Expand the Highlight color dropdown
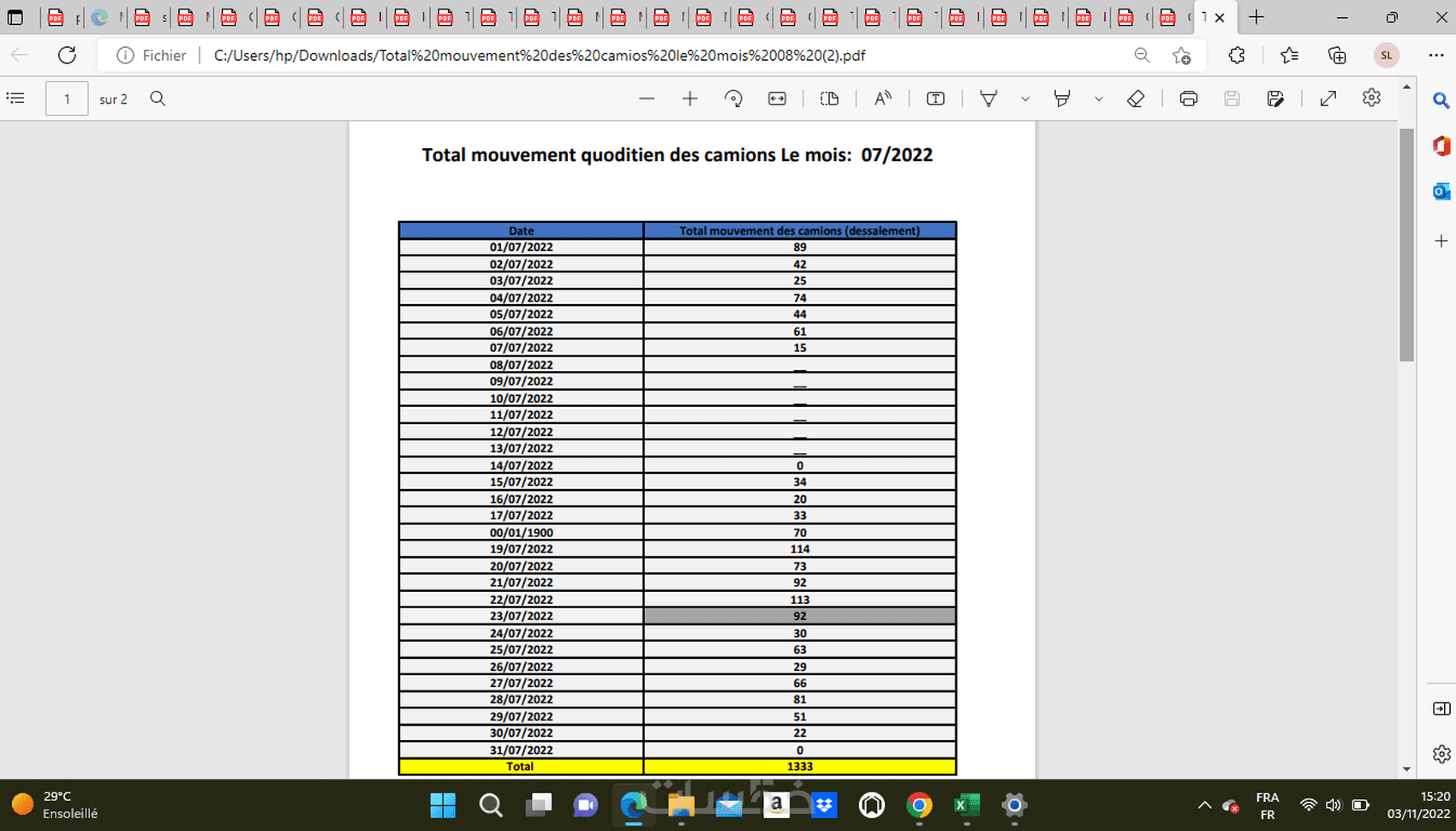Image resolution: width=1456 pixels, height=831 pixels. tap(1099, 99)
